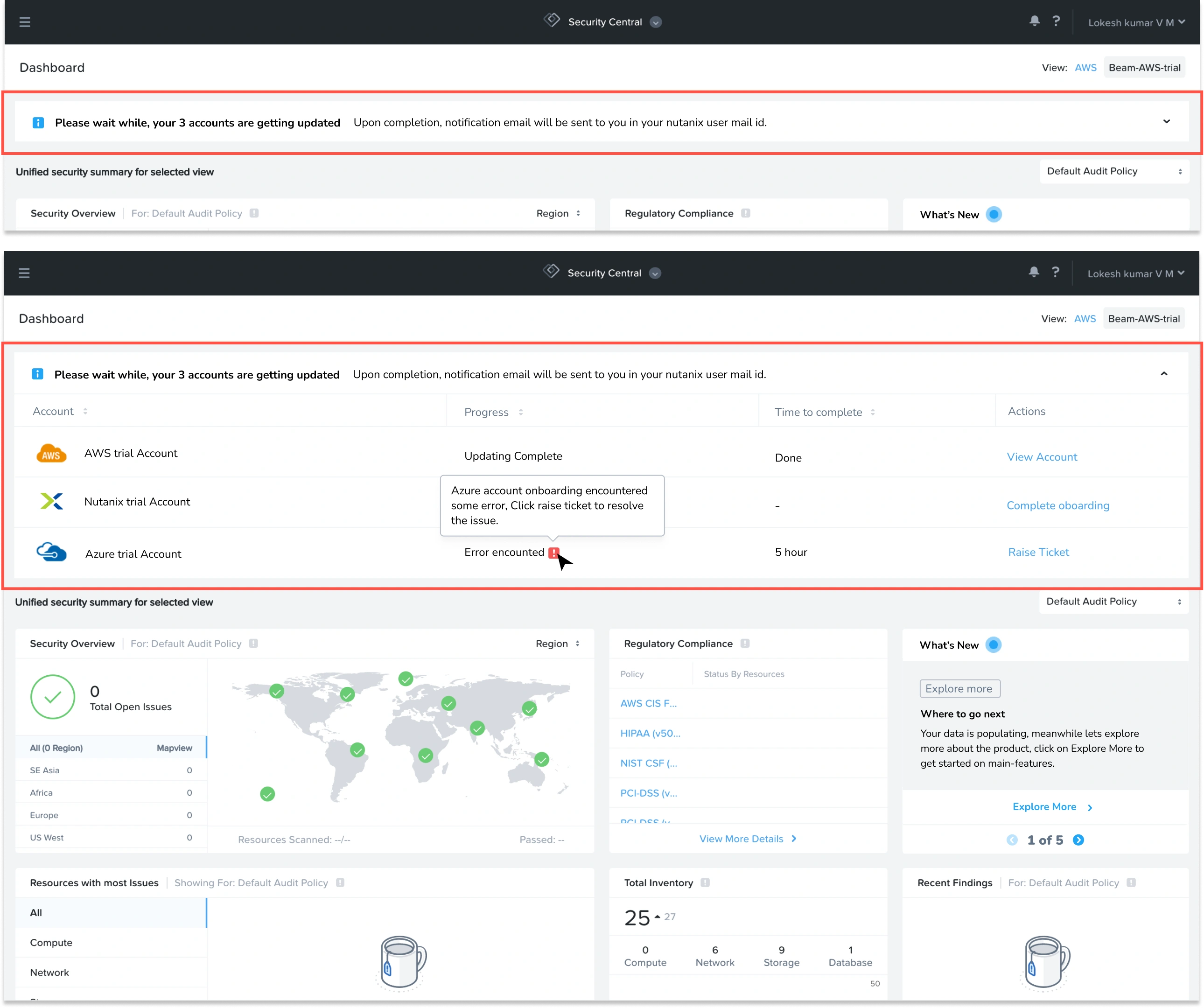Open hamburger menu in lower dashboard
This screenshot has width=1204, height=1008.
pos(24,273)
